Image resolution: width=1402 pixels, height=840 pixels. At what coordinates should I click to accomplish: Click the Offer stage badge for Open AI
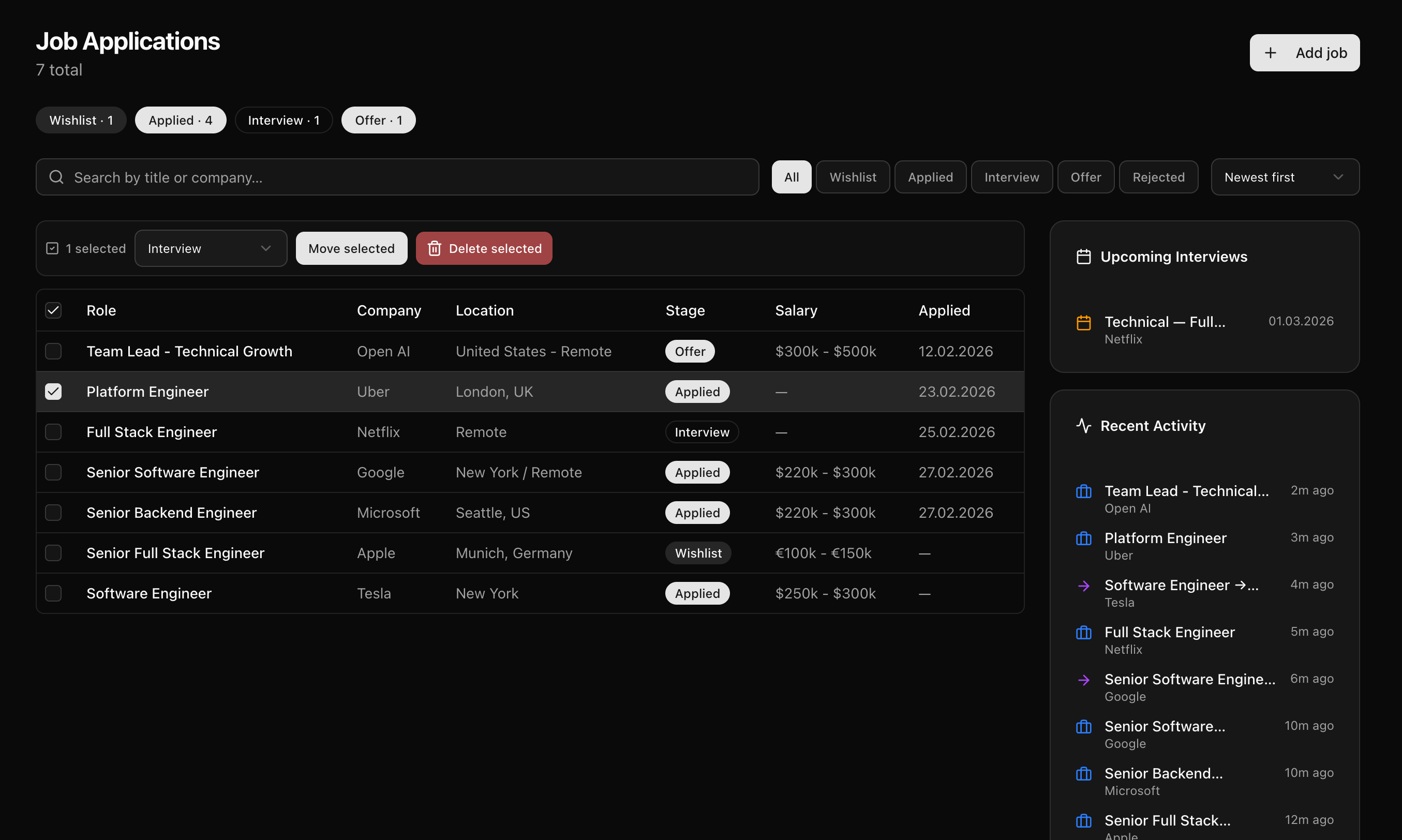point(690,352)
